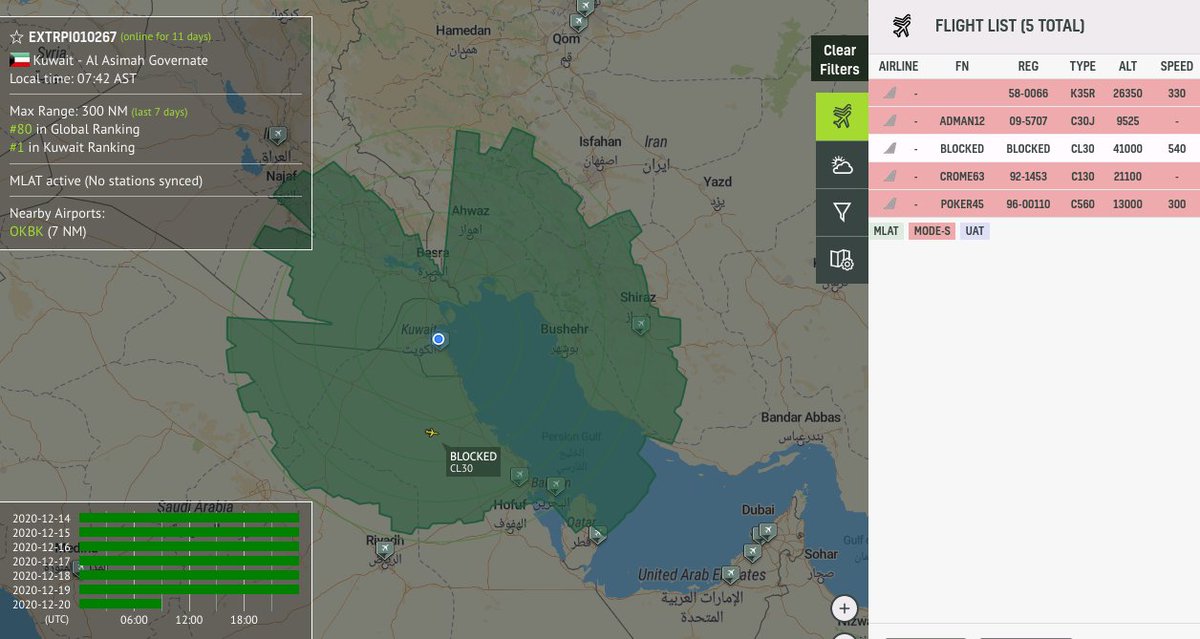Screen dimensions: 1200x639
Task: Open the funnel filter icon
Action: (x=842, y=212)
